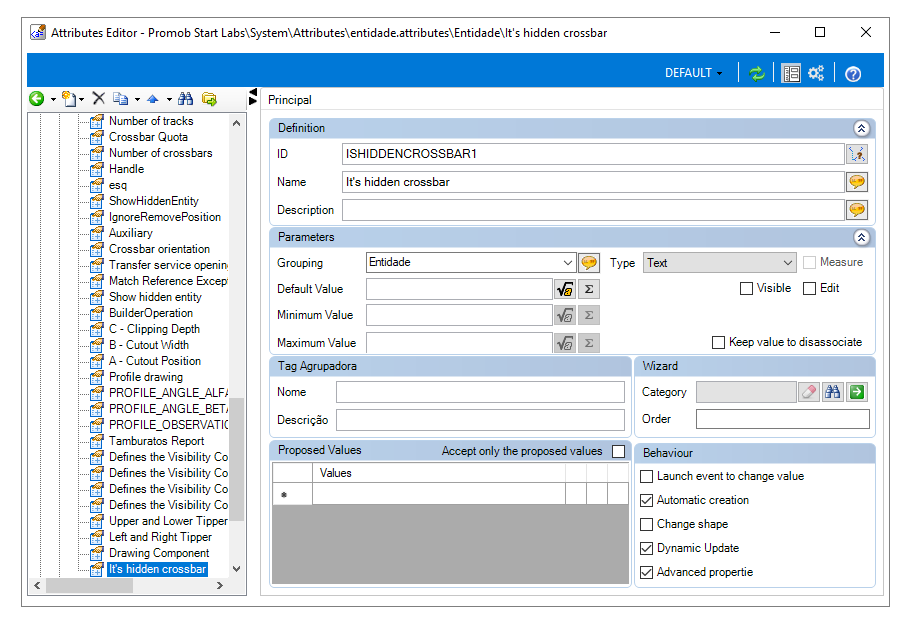Click the sigma icon for Default Value
This screenshot has height=633, width=921.
tap(589, 289)
